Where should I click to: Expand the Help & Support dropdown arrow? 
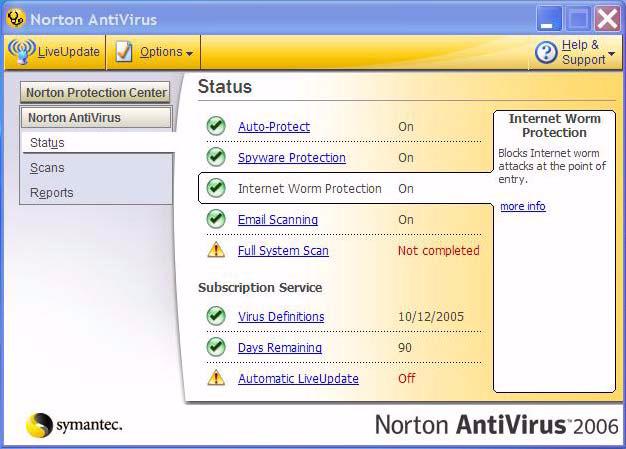point(611,53)
